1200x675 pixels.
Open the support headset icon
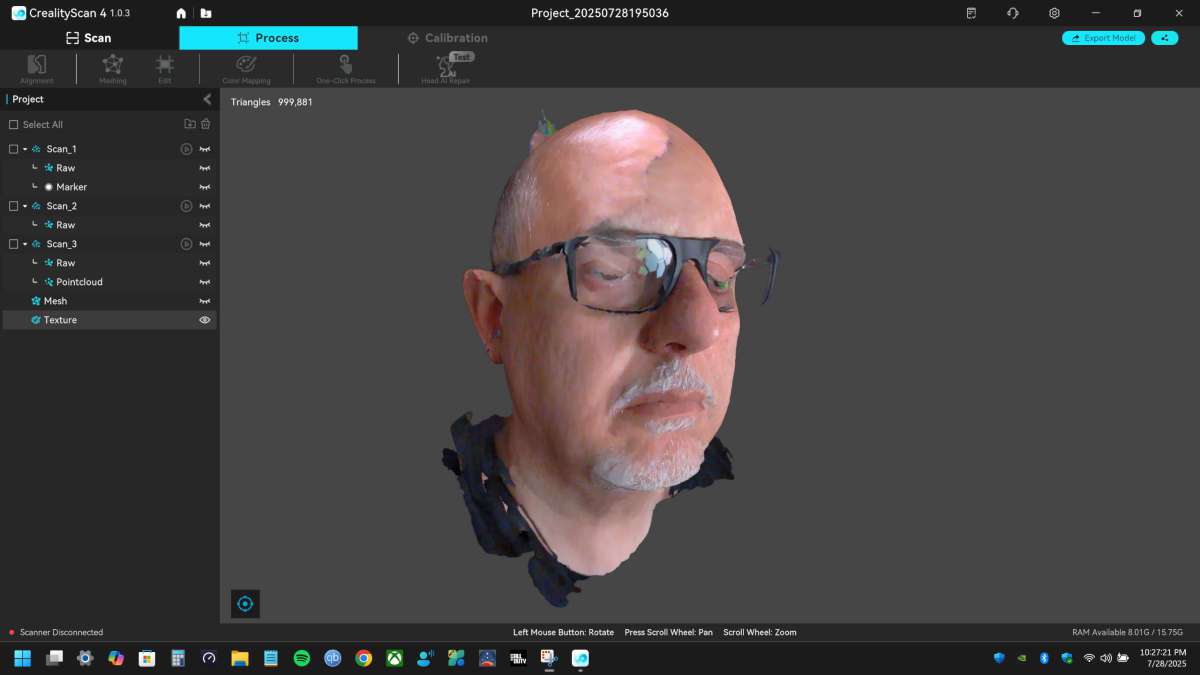pos(1013,13)
